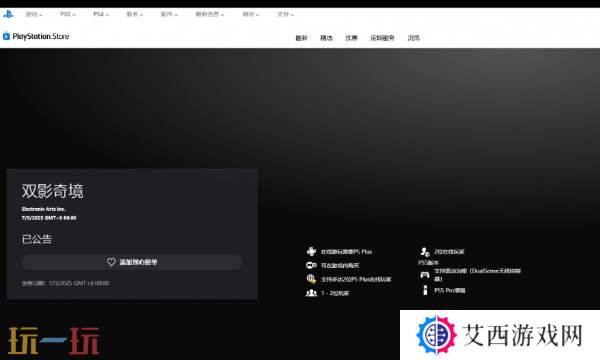This screenshot has width=600, height=360.
Task: Click the PlayStation.Store text link
Action: (x=41, y=36)
